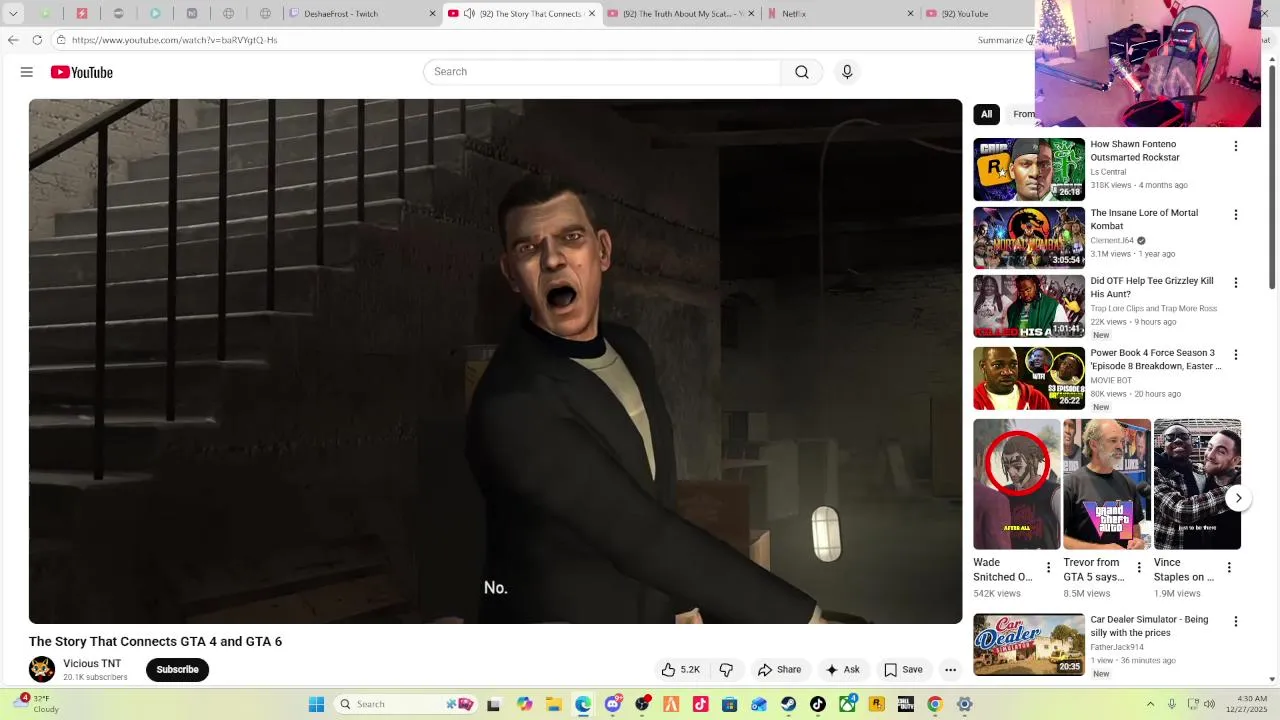
Task: Open Google Chrome from taskbar
Action: pyautogui.click(x=935, y=704)
